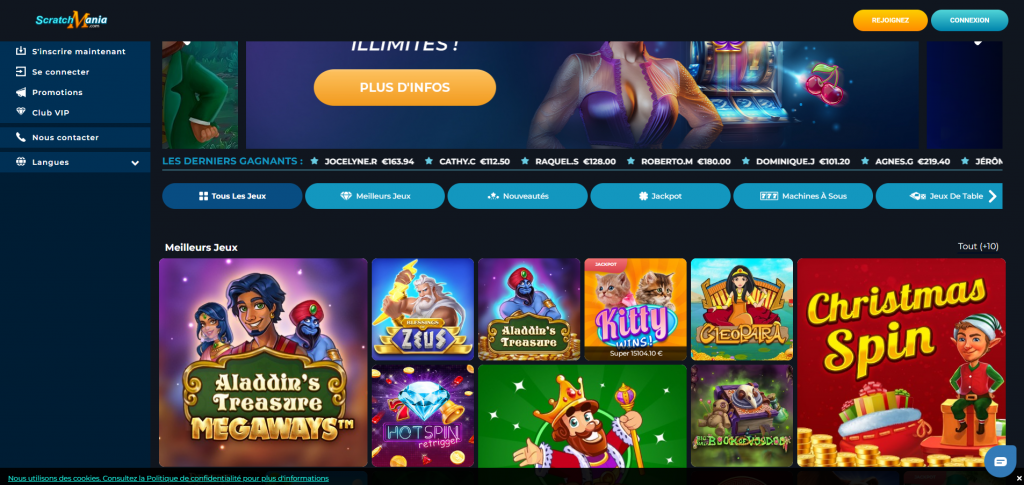Expand the Tout (+10) games list
Viewport: 1024px width, 485px height.
[x=978, y=246]
